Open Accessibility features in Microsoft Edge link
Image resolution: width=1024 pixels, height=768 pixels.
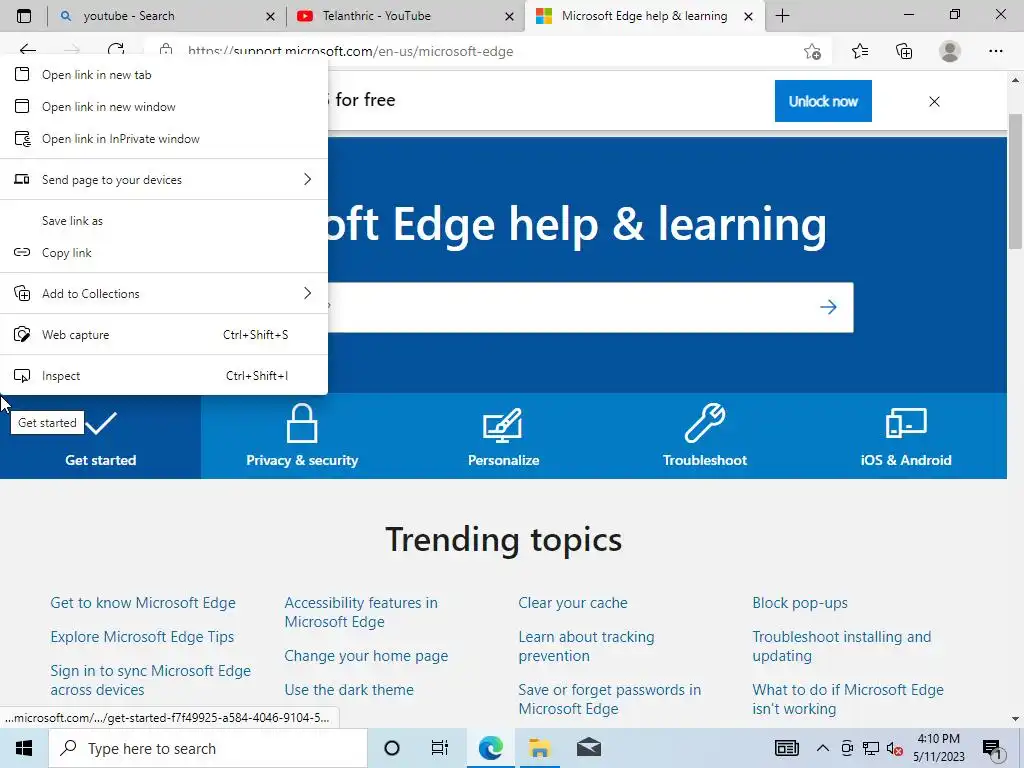(x=361, y=612)
